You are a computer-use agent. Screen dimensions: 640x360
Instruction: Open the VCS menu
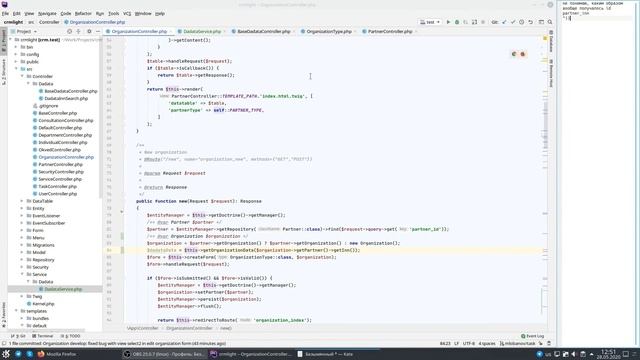point(127,13)
